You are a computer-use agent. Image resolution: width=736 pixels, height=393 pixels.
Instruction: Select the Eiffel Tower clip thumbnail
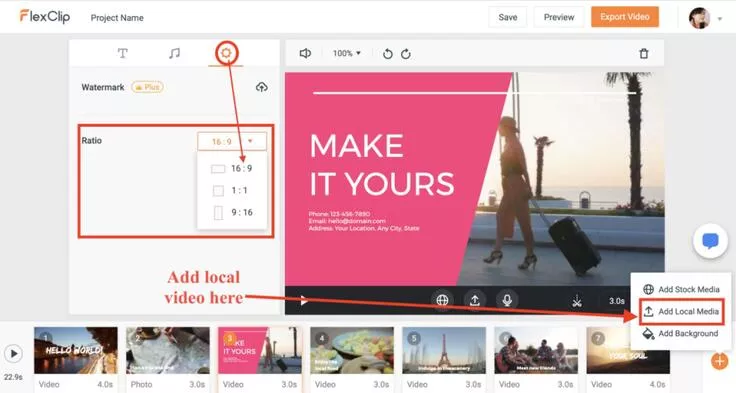(x=444, y=350)
